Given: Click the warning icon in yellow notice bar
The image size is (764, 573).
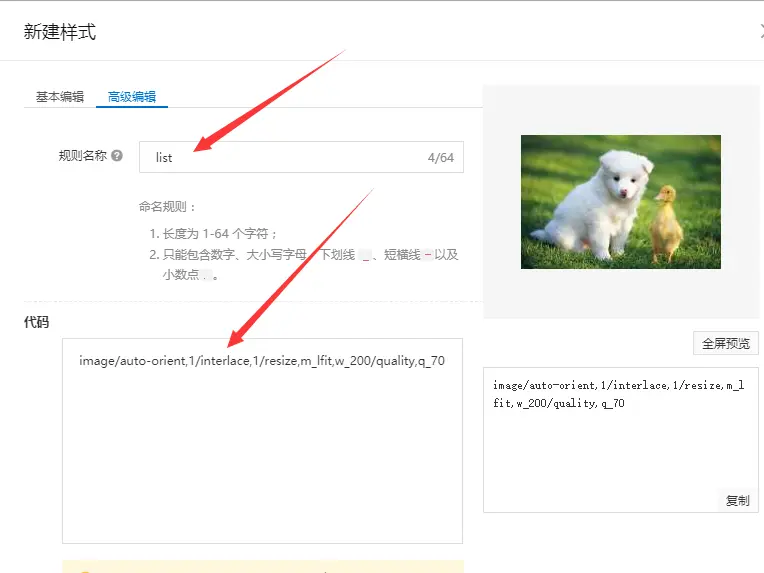Looking at the screenshot, I should (84, 570).
